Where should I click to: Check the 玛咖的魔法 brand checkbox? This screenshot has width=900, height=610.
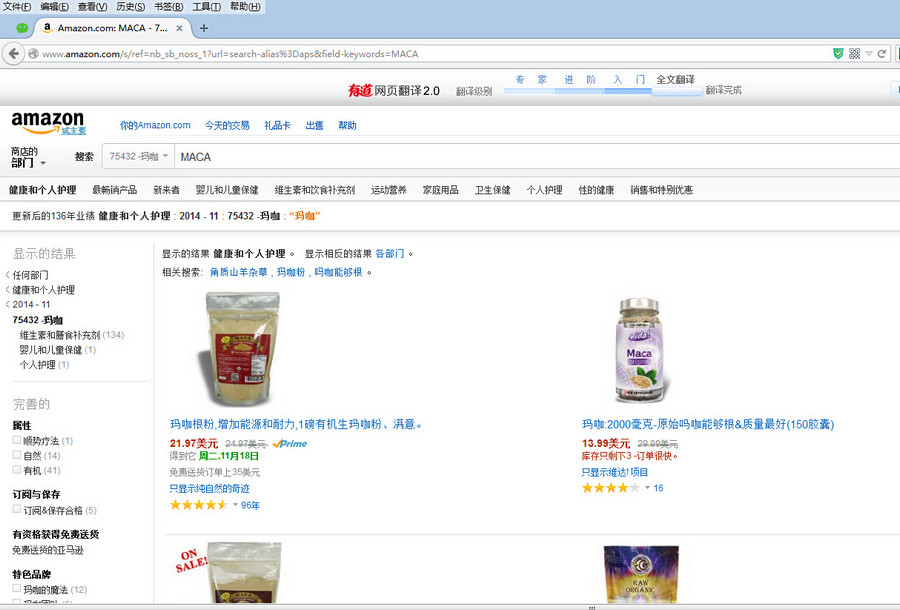pyautogui.click(x=17, y=589)
